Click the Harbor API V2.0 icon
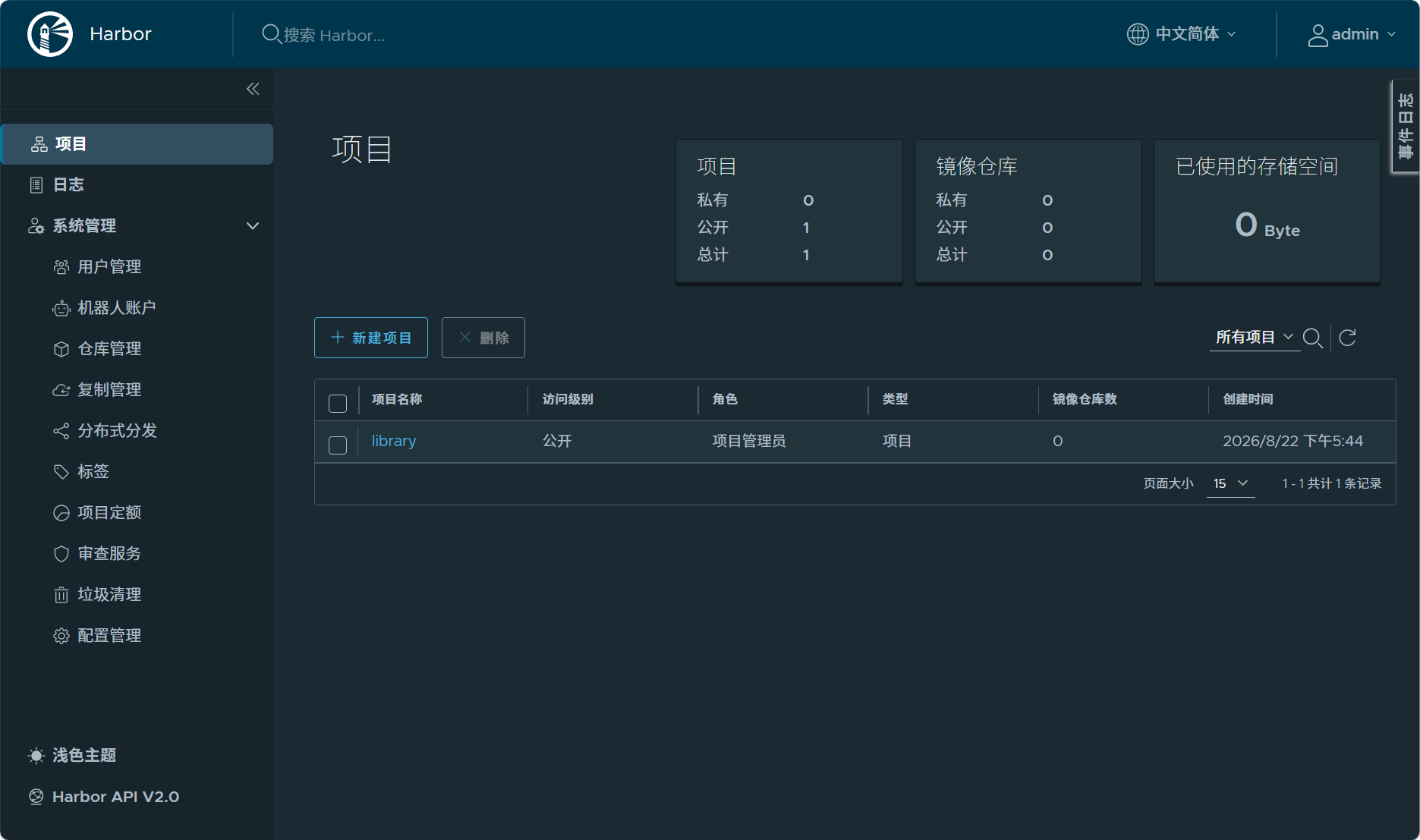 [x=36, y=797]
